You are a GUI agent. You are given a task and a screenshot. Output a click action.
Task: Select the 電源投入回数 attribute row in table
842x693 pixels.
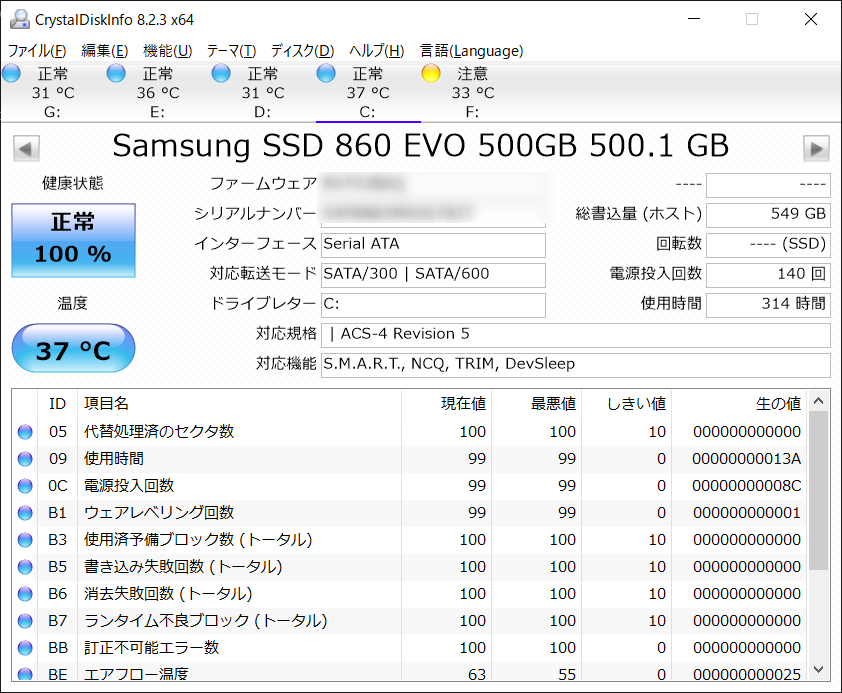tap(409, 486)
